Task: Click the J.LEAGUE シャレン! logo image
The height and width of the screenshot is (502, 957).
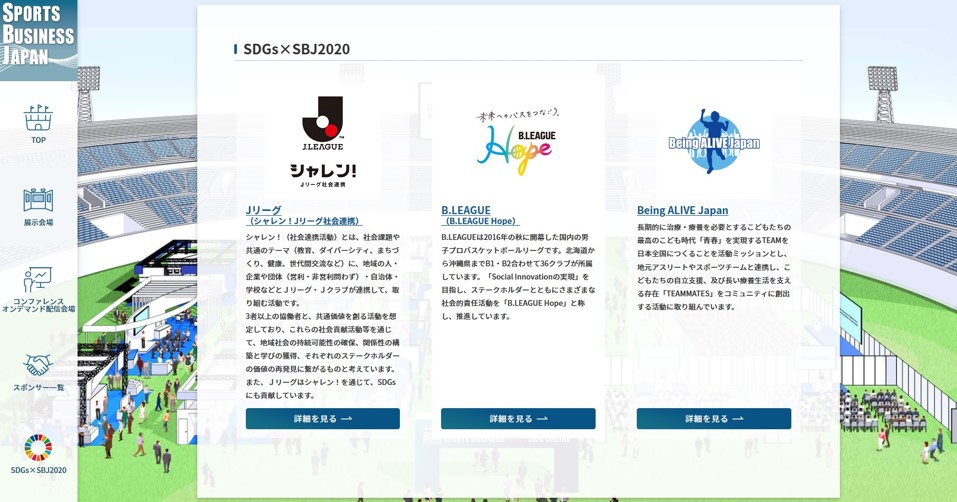Action: 323,142
